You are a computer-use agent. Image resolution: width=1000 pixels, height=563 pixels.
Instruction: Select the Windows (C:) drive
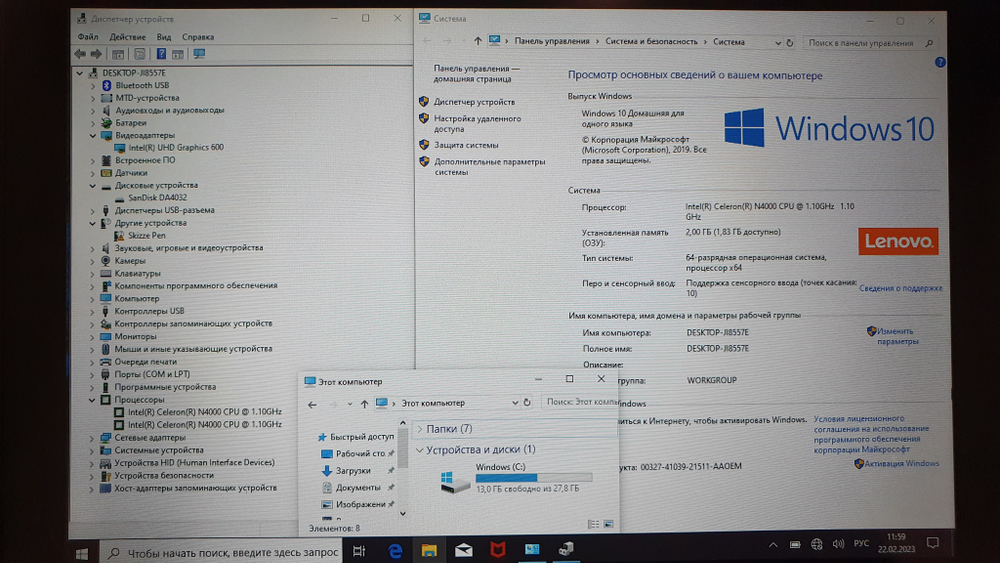click(x=515, y=478)
